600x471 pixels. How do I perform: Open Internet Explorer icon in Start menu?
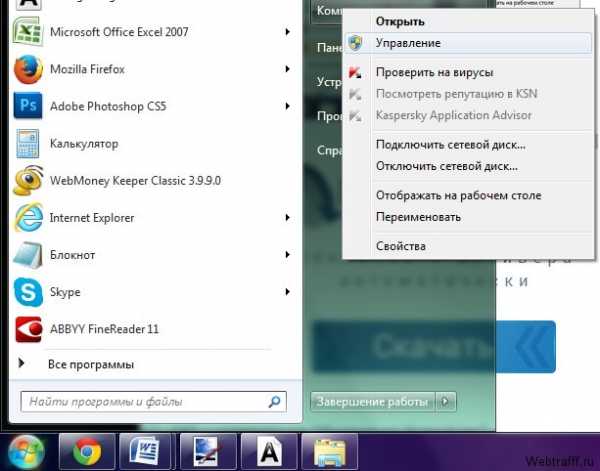28,217
